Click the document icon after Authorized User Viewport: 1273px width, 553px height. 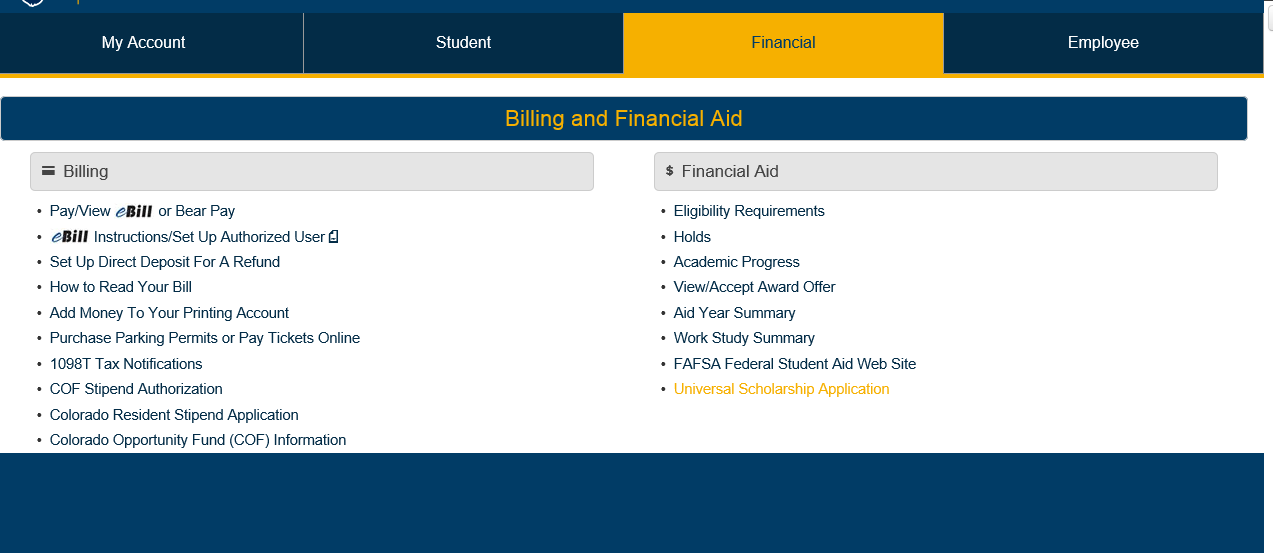click(x=334, y=237)
